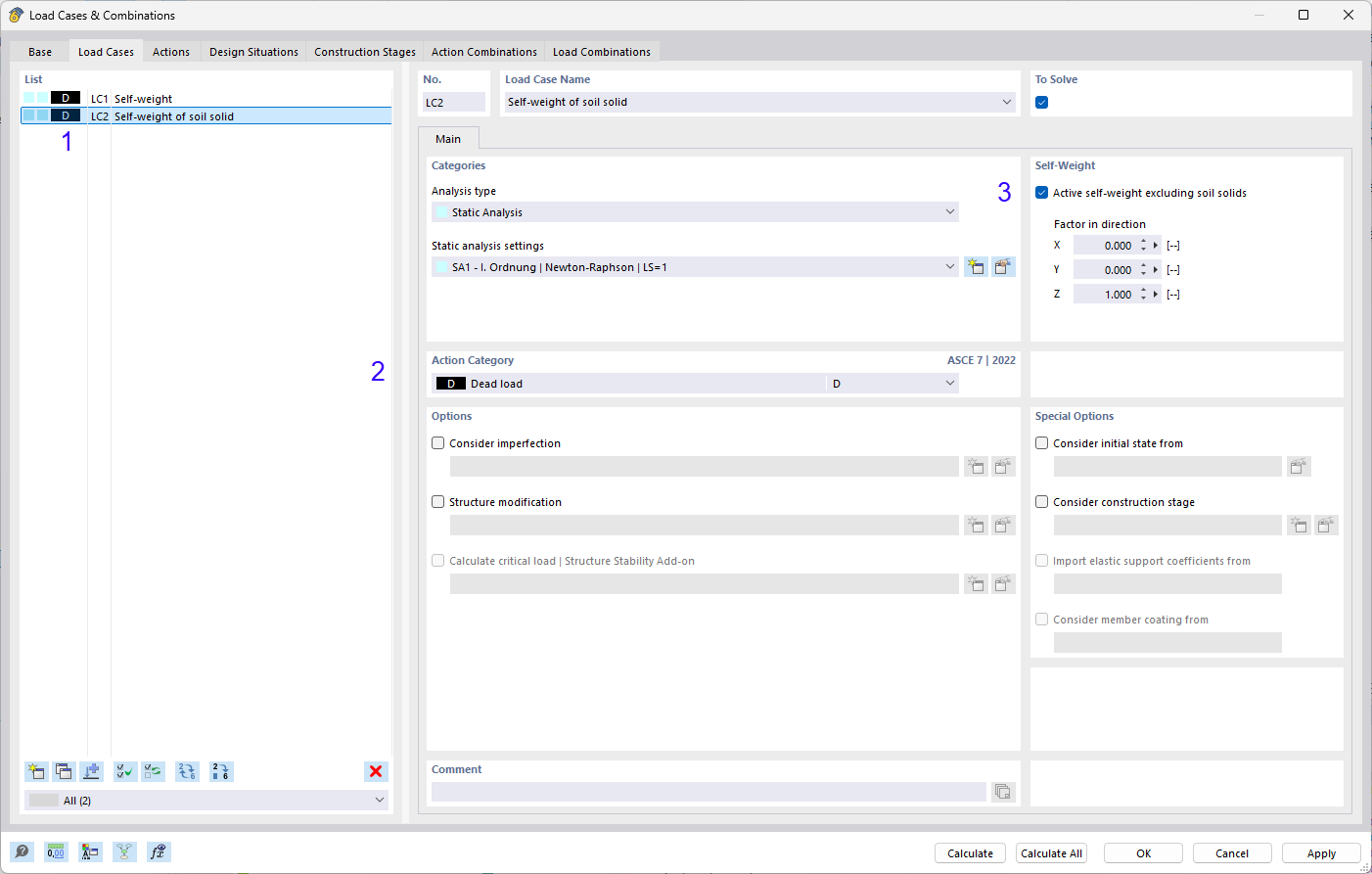Check Consider initial state from

tap(1042, 443)
